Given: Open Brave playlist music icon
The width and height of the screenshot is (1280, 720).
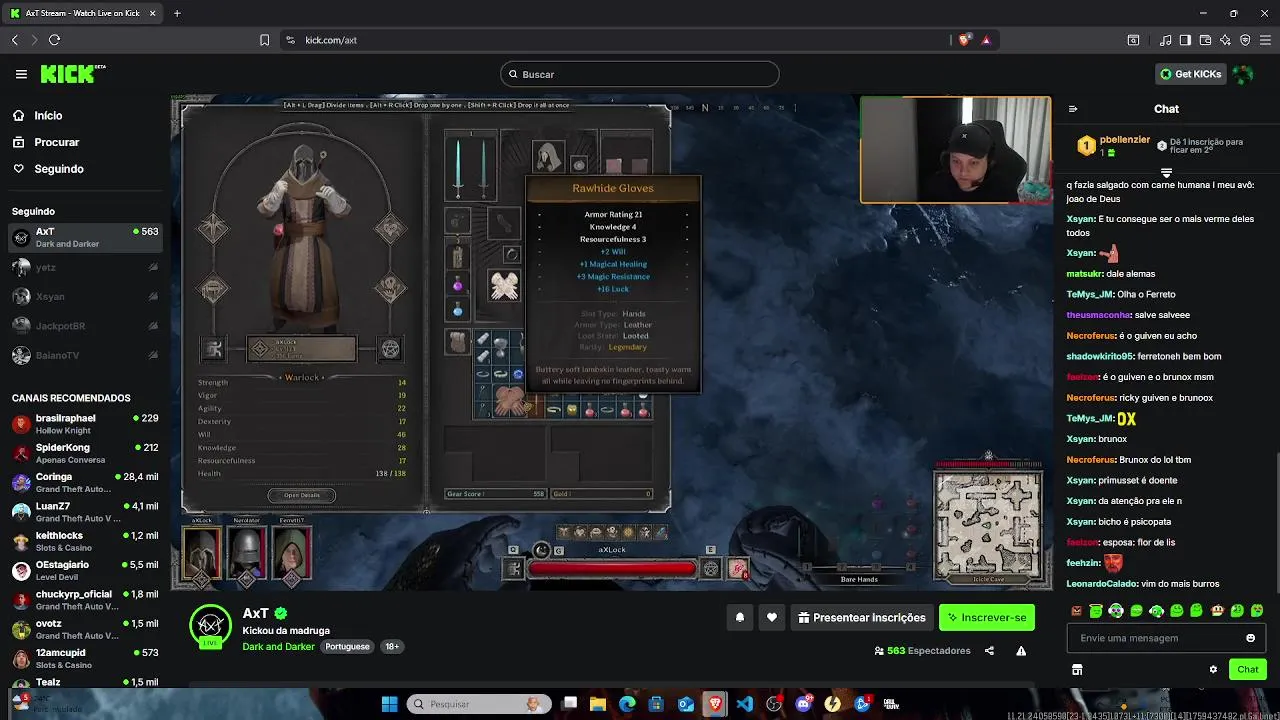Looking at the screenshot, I should click(x=1166, y=40).
